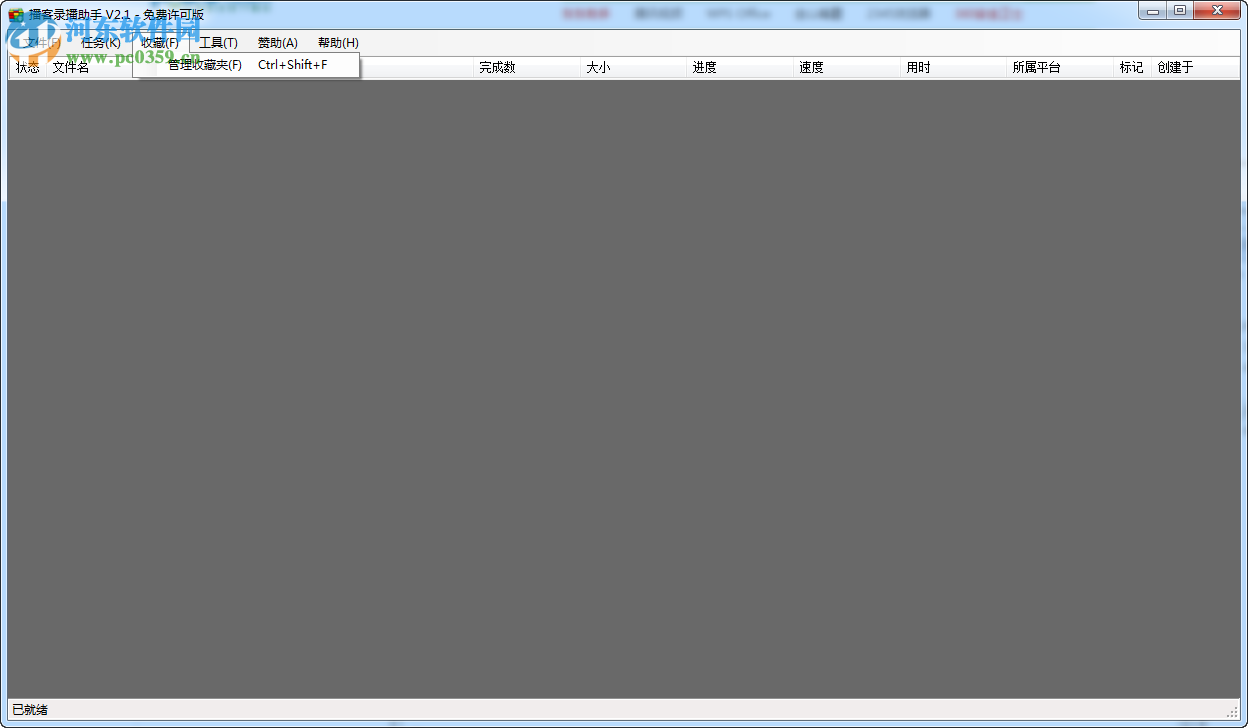Sort tasks by the 状态 column
Image resolution: width=1248 pixels, height=728 pixels.
(x=27, y=67)
